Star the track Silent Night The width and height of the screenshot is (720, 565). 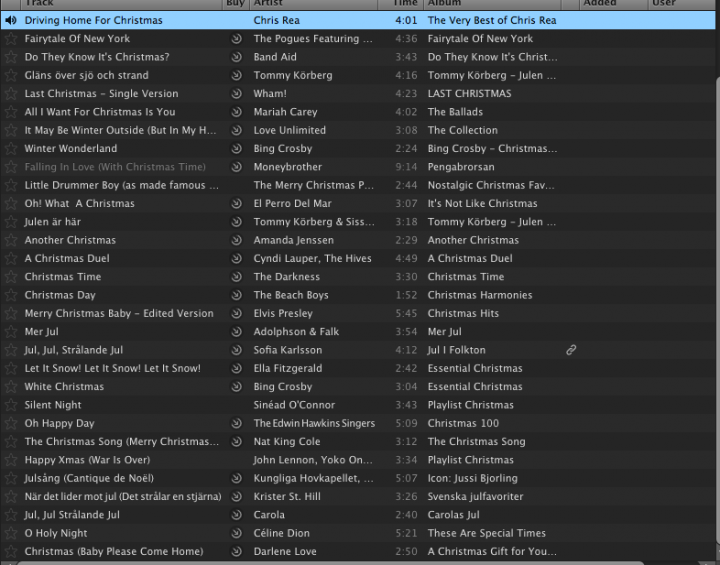11,405
